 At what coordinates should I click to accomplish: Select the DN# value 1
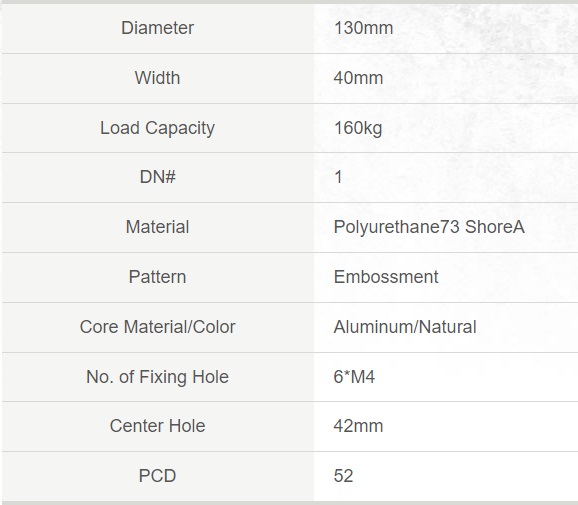[338, 177]
